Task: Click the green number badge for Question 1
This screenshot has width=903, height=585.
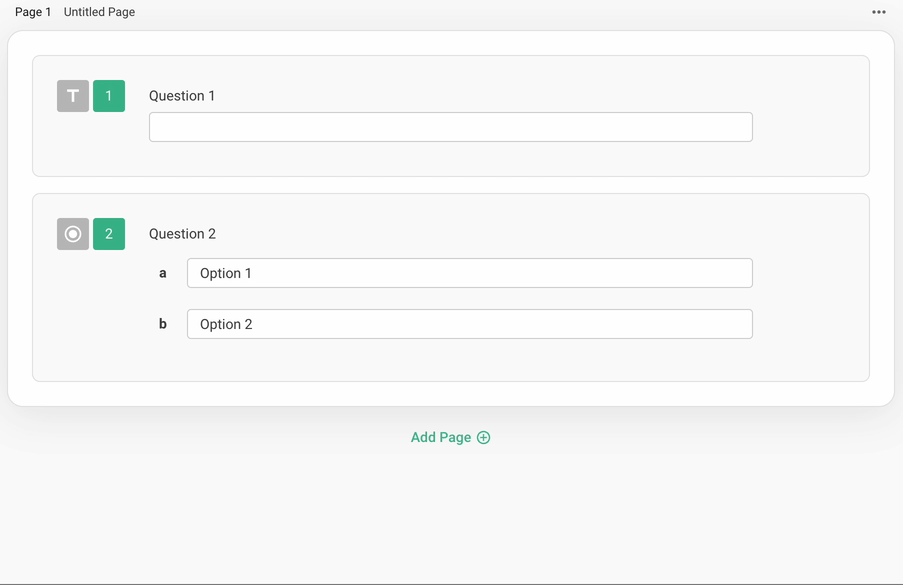Action: (108, 95)
